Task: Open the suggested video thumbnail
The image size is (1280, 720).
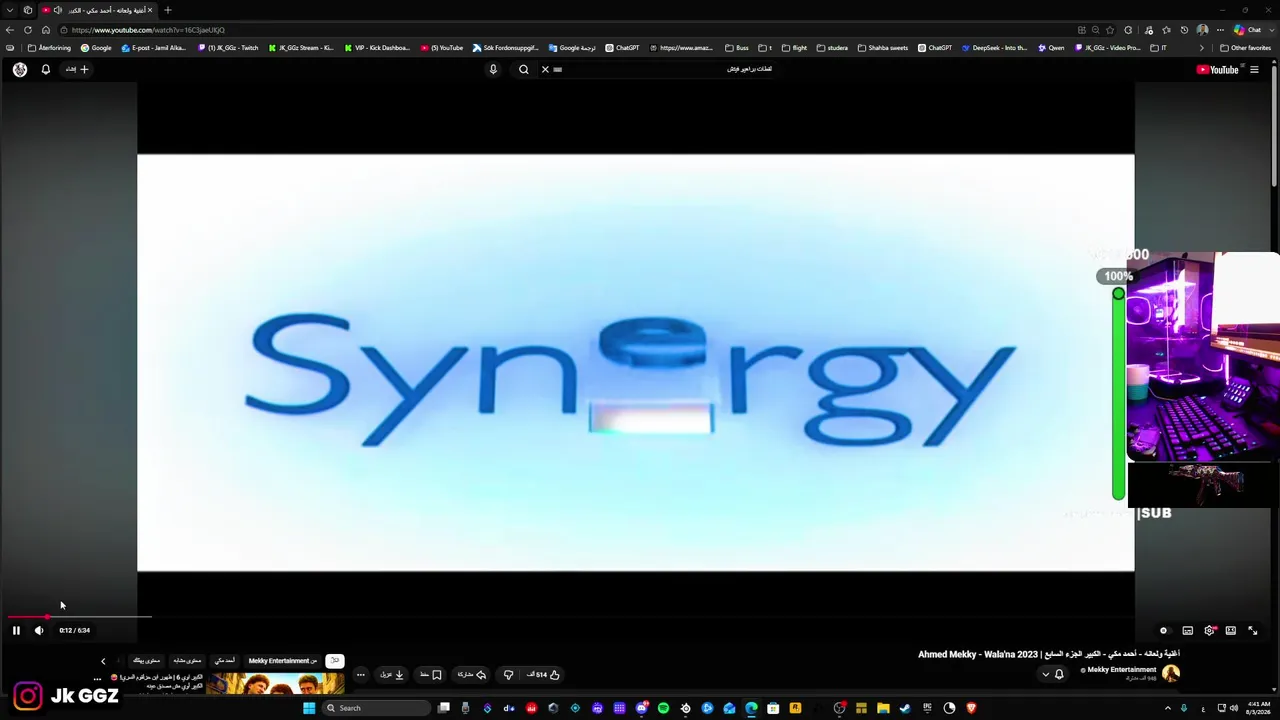Action: [x=275, y=684]
